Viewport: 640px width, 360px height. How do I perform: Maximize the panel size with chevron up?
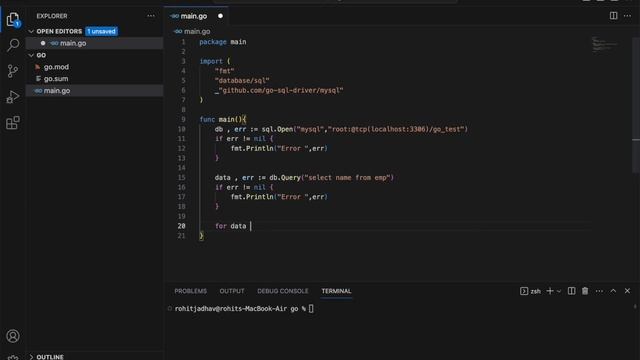(613, 291)
